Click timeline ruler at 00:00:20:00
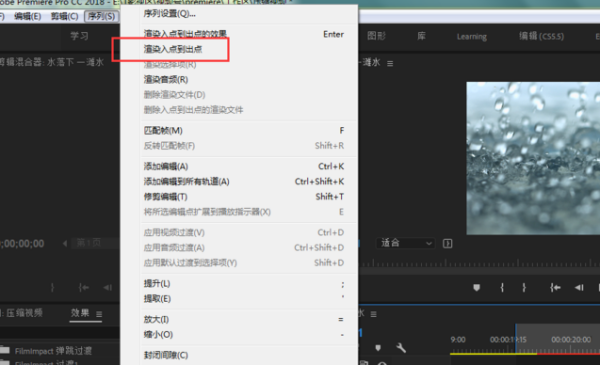Viewport: 600px width, 365px height. (571, 340)
